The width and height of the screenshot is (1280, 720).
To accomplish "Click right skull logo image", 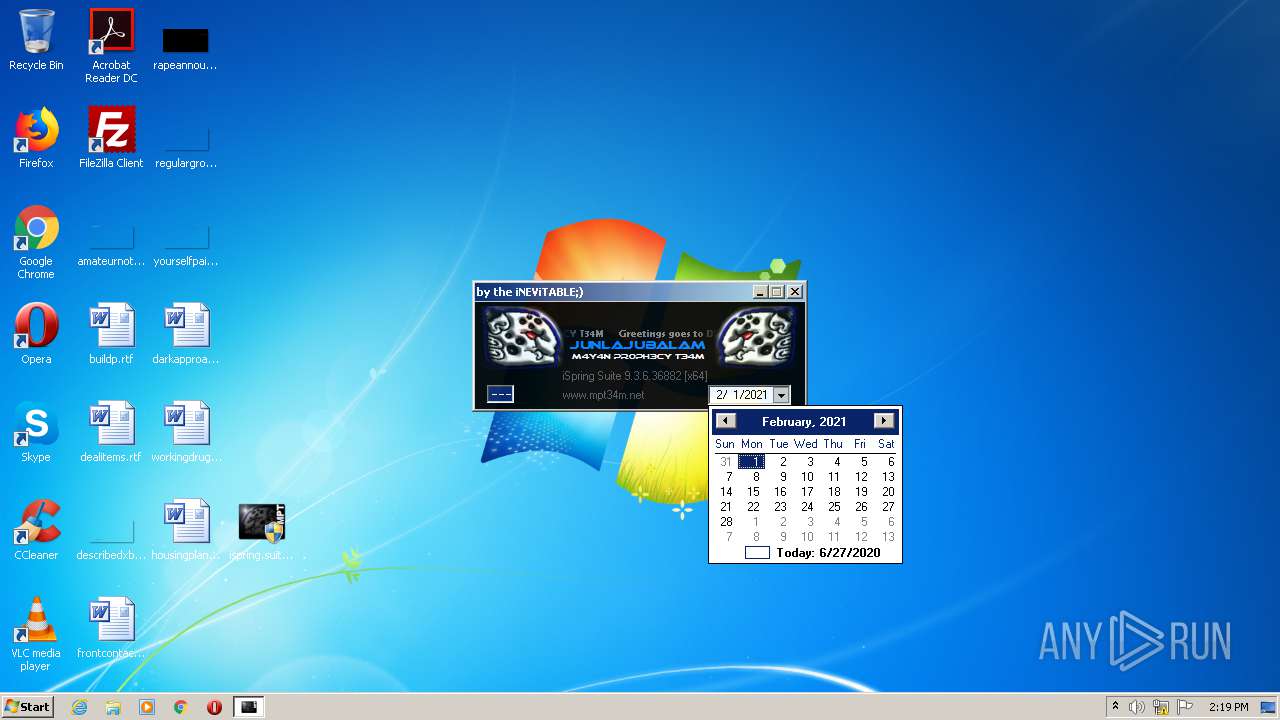I will (757, 336).
